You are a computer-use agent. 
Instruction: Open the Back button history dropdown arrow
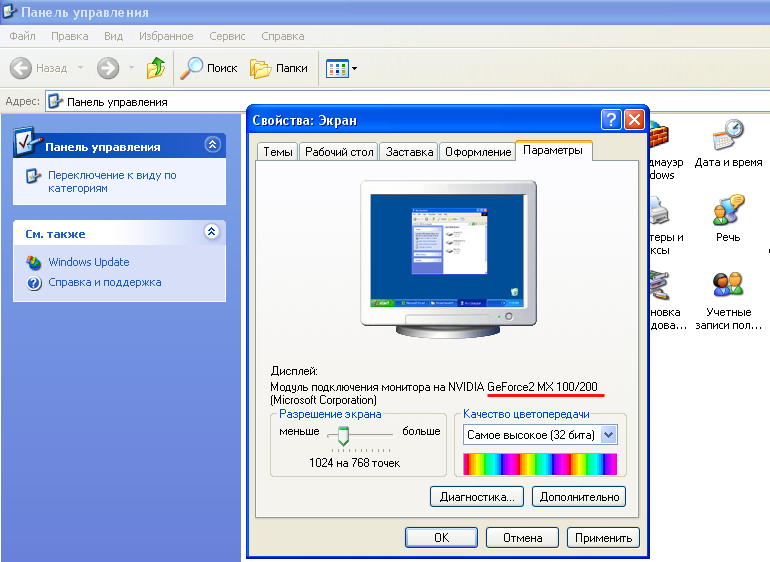click(81, 68)
